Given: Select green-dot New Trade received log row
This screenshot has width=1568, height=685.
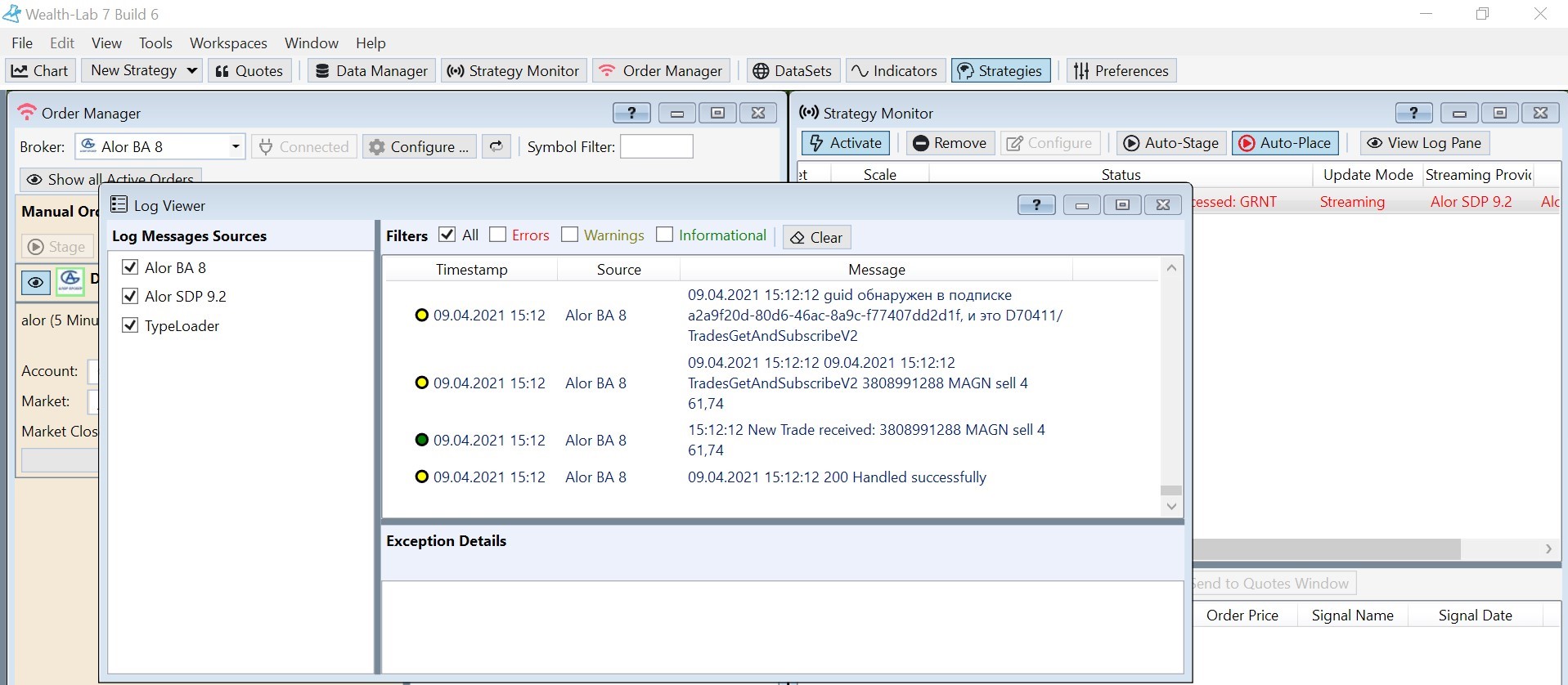Looking at the screenshot, I should 771,440.
